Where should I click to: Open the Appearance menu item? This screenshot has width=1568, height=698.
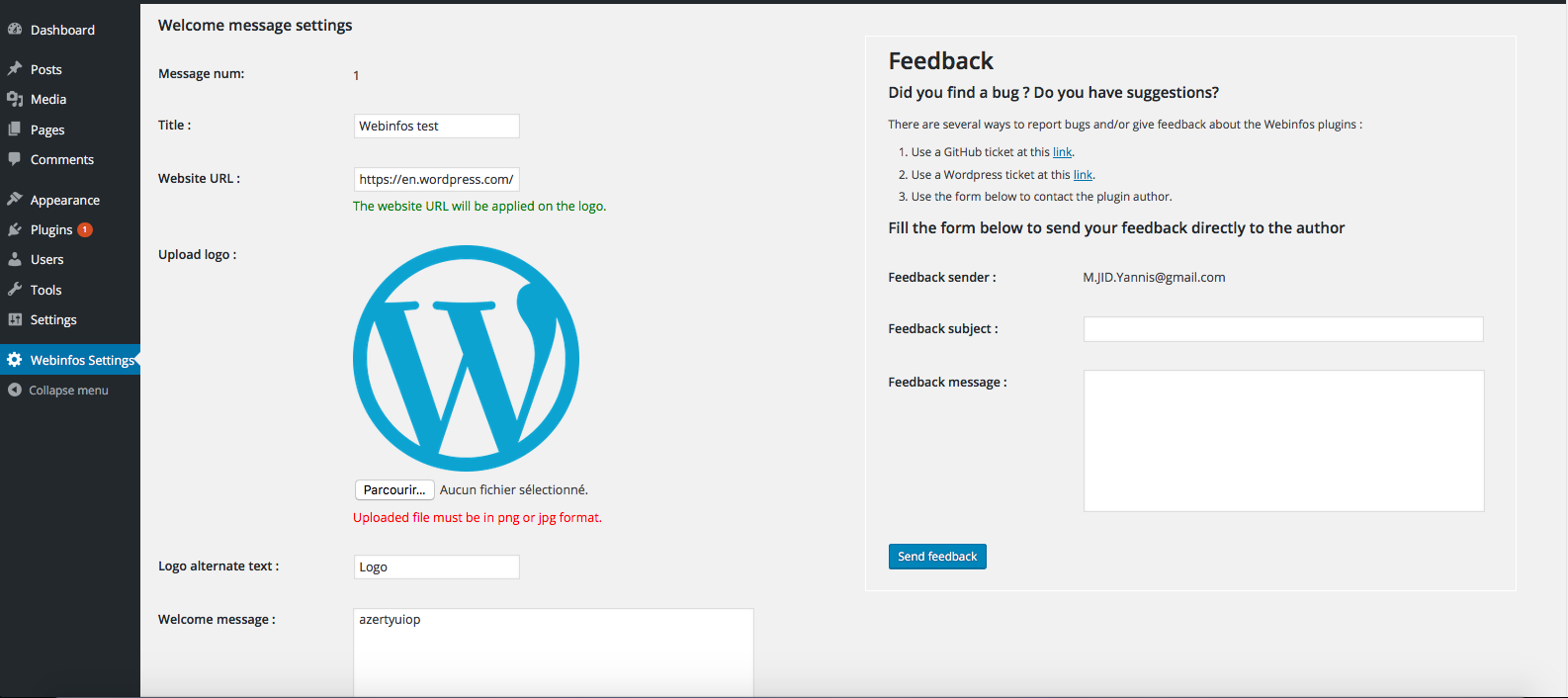pos(70,200)
